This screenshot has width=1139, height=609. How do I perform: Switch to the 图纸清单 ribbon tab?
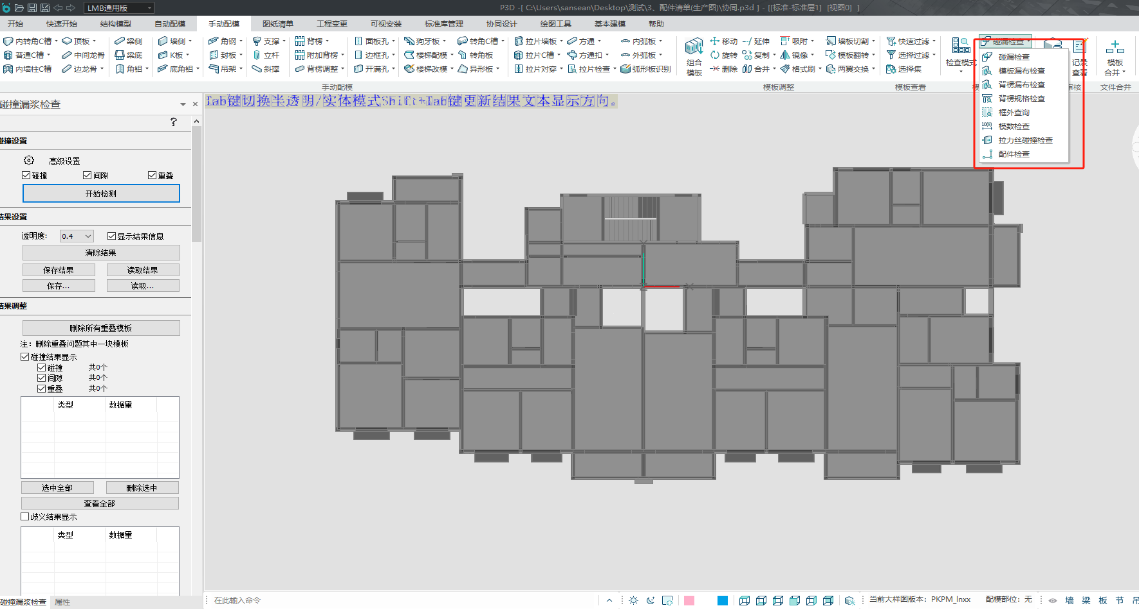click(278, 24)
